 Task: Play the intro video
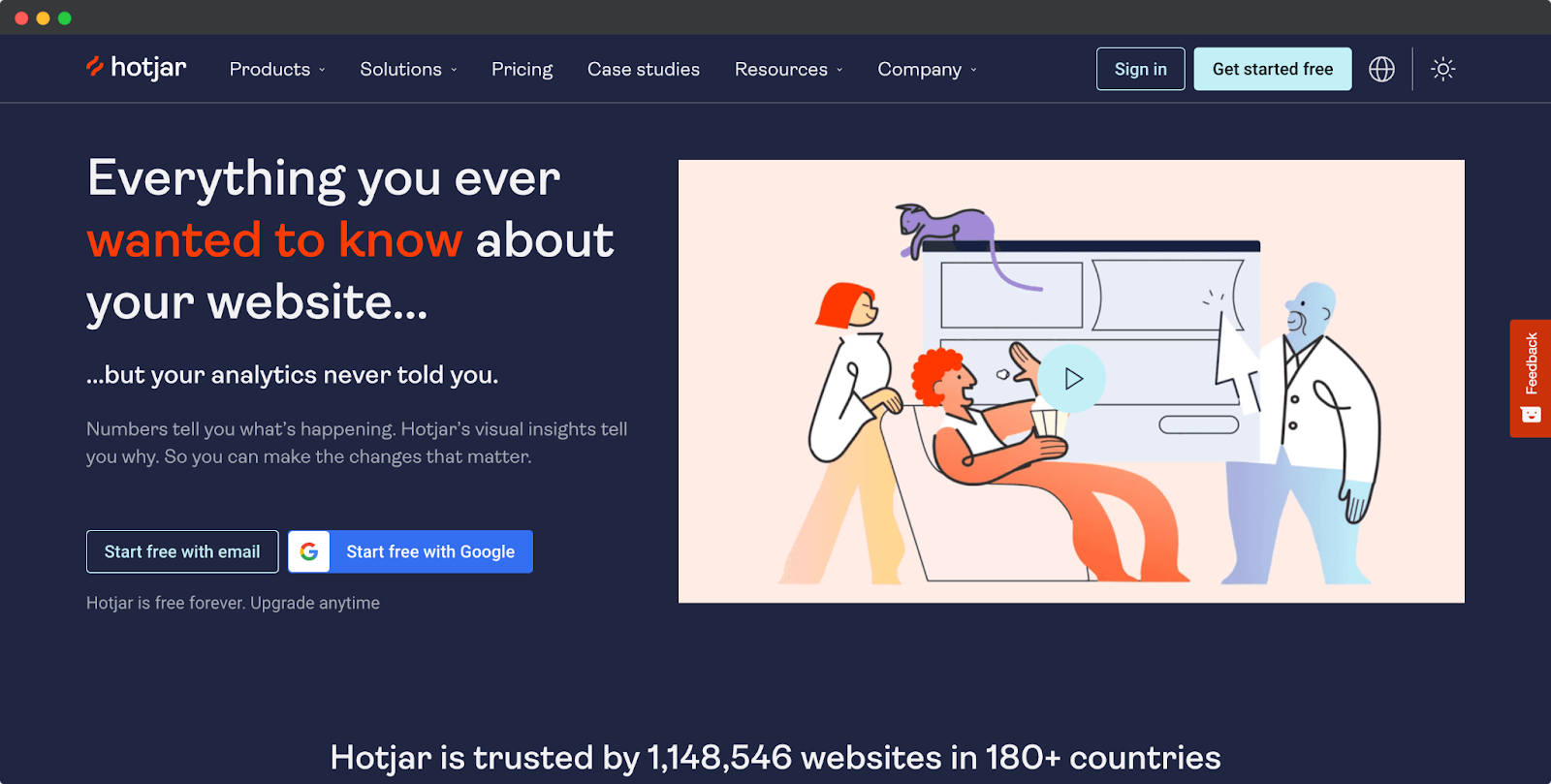pos(1072,378)
